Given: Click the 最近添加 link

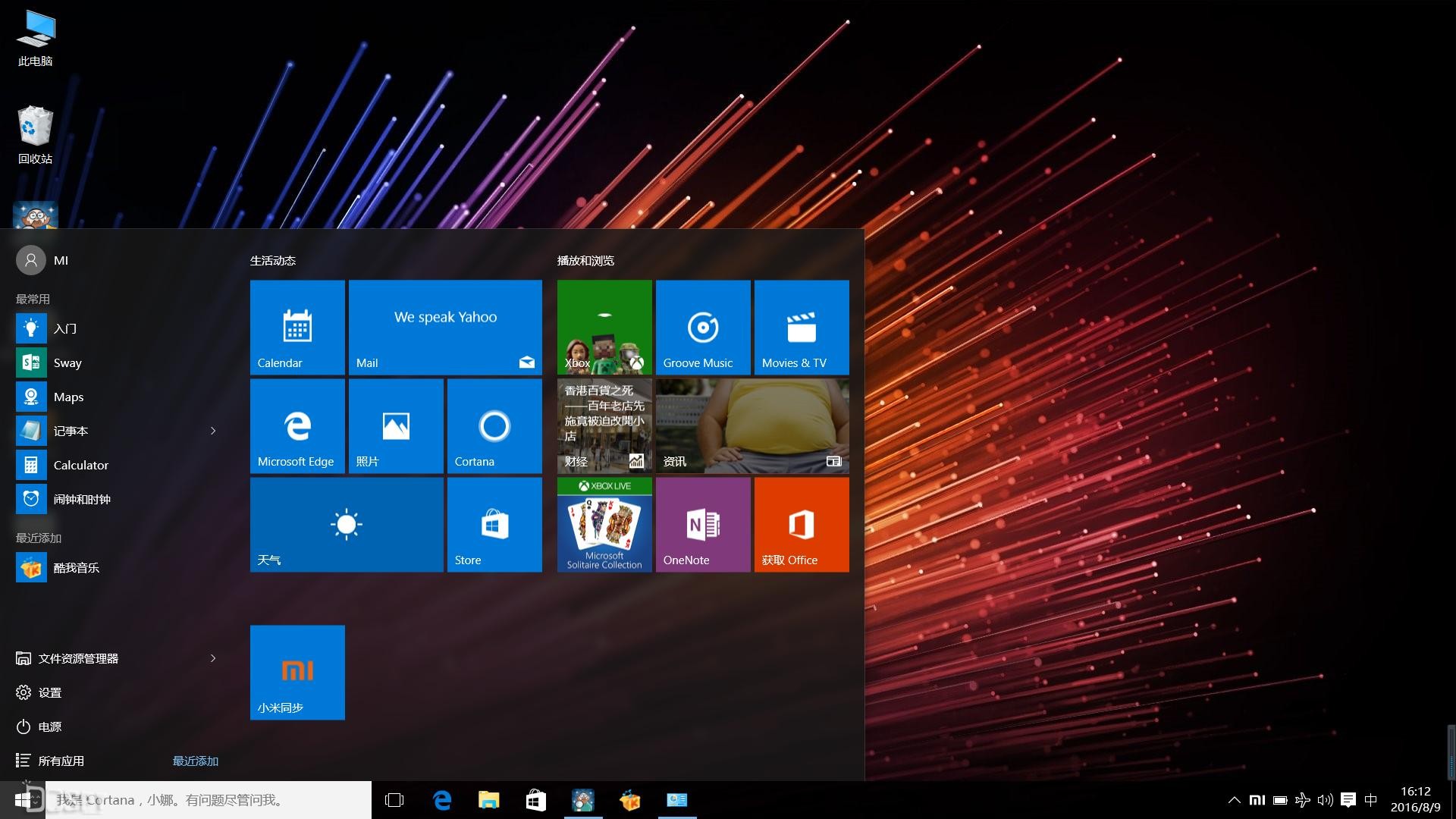Looking at the screenshot, I should [x=195, y=761].
